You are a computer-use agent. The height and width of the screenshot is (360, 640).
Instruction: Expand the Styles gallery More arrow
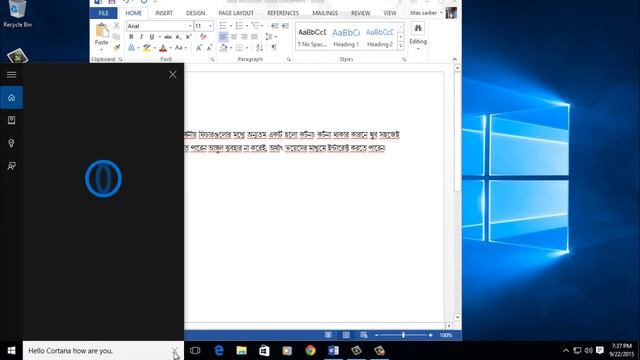click(401, 46)
